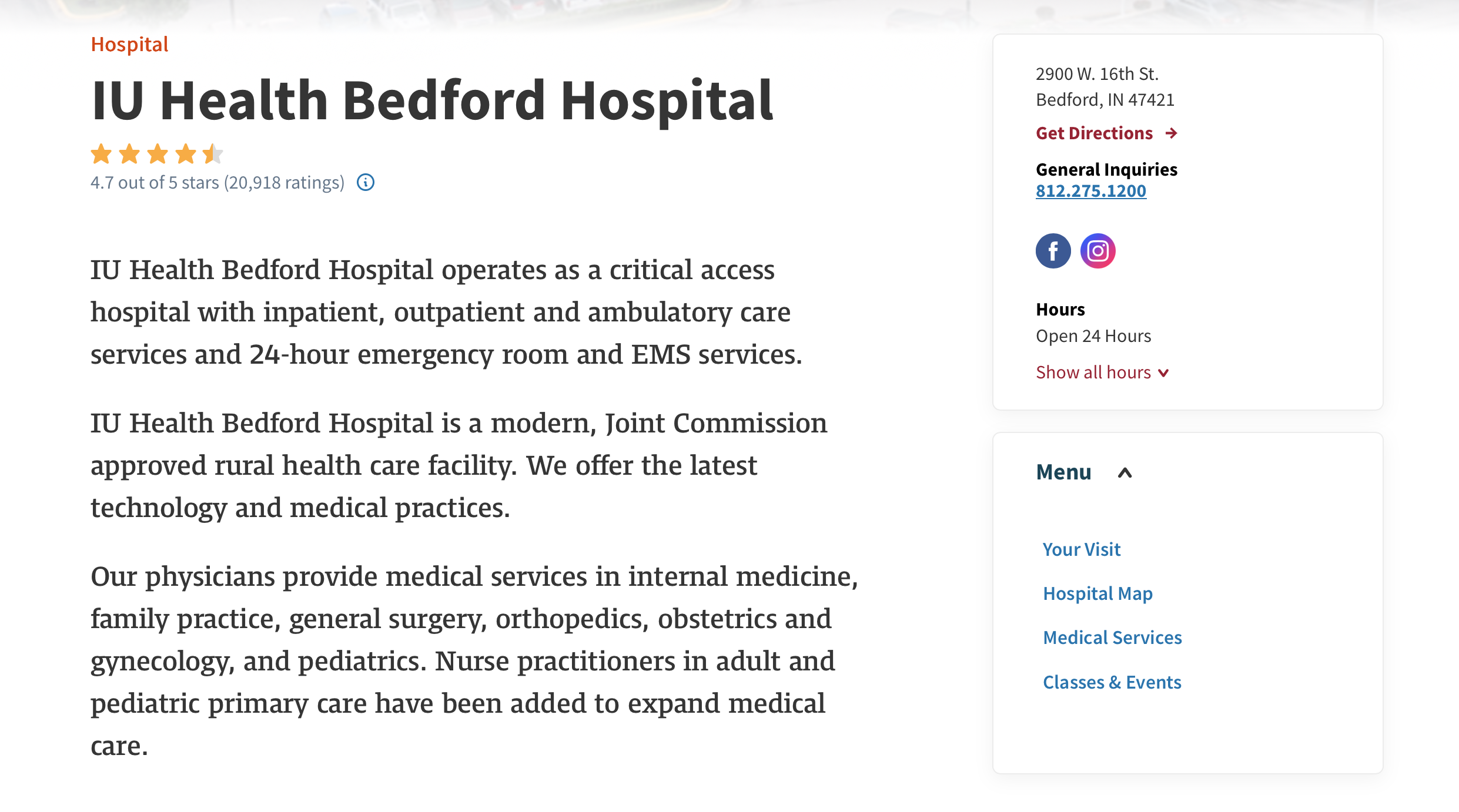This screenshot has height=812, width=1459.
Task: Call General Inquiries number 812.275.1200
Action: click(x=1090, y=191)
